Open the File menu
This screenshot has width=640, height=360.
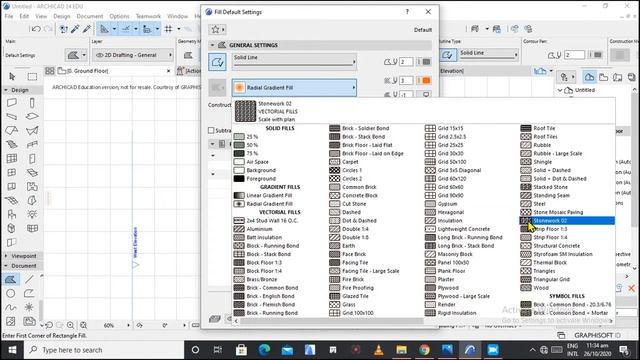point(9,16)
